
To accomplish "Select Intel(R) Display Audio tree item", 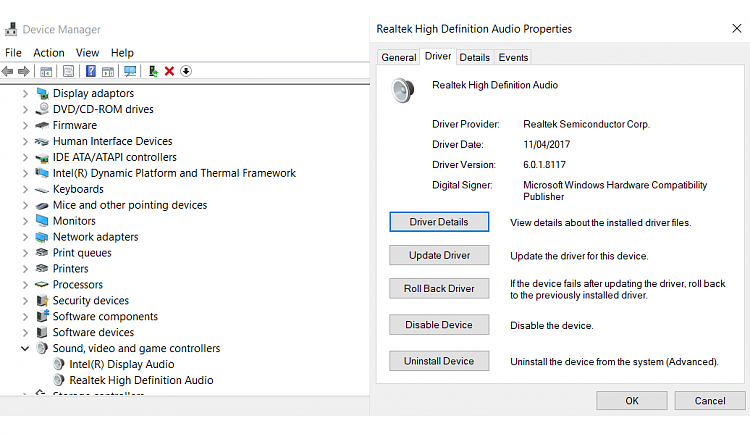I will [121, 365].
